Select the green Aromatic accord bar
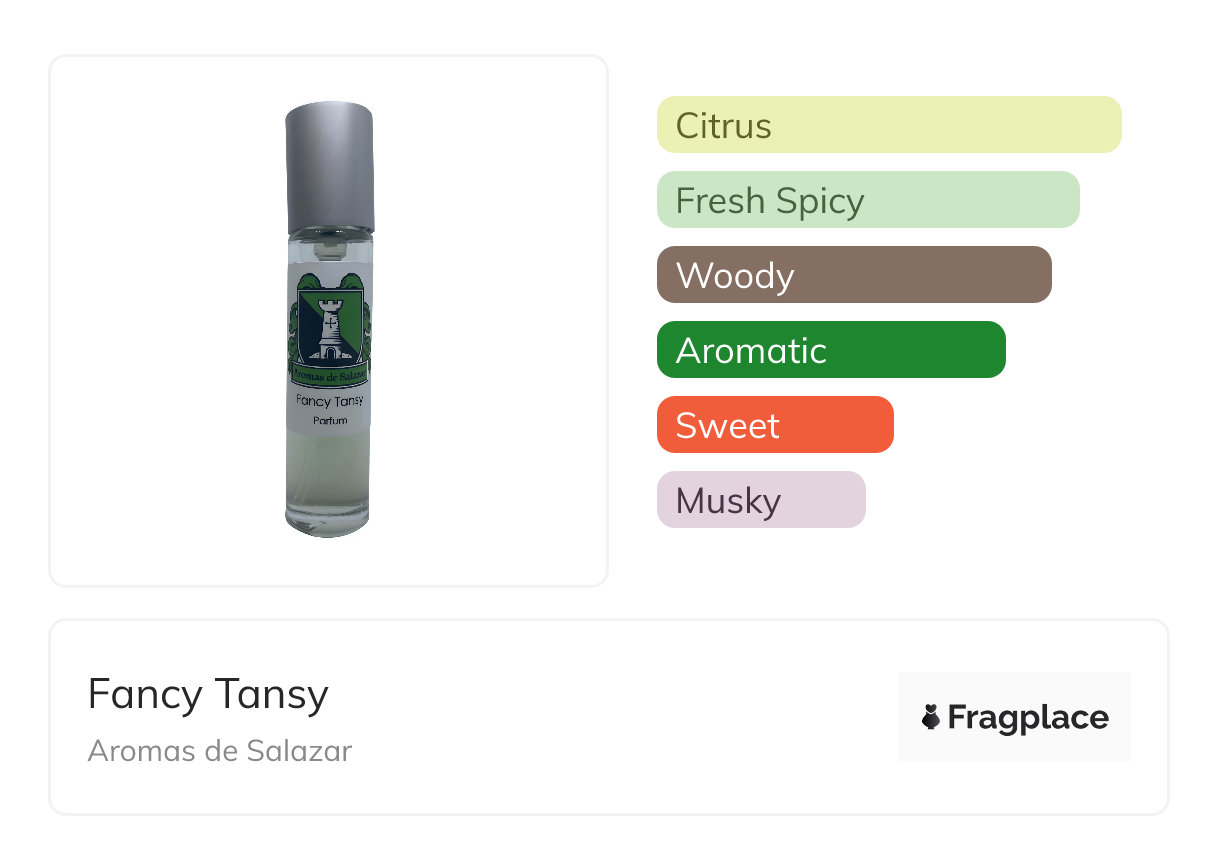This screenshot has width=1218, height=864. pos(830,350)
